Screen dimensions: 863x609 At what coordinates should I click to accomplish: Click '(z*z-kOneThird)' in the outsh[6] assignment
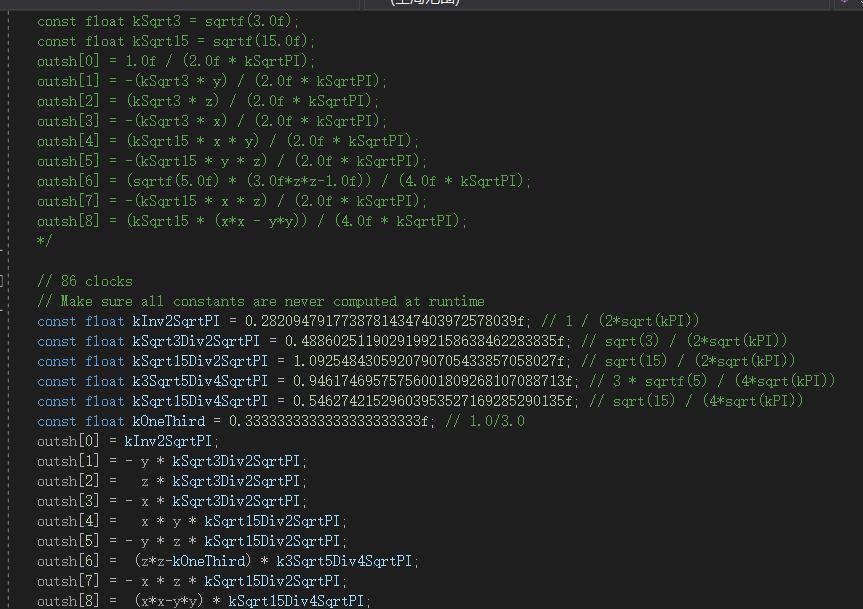193,561
